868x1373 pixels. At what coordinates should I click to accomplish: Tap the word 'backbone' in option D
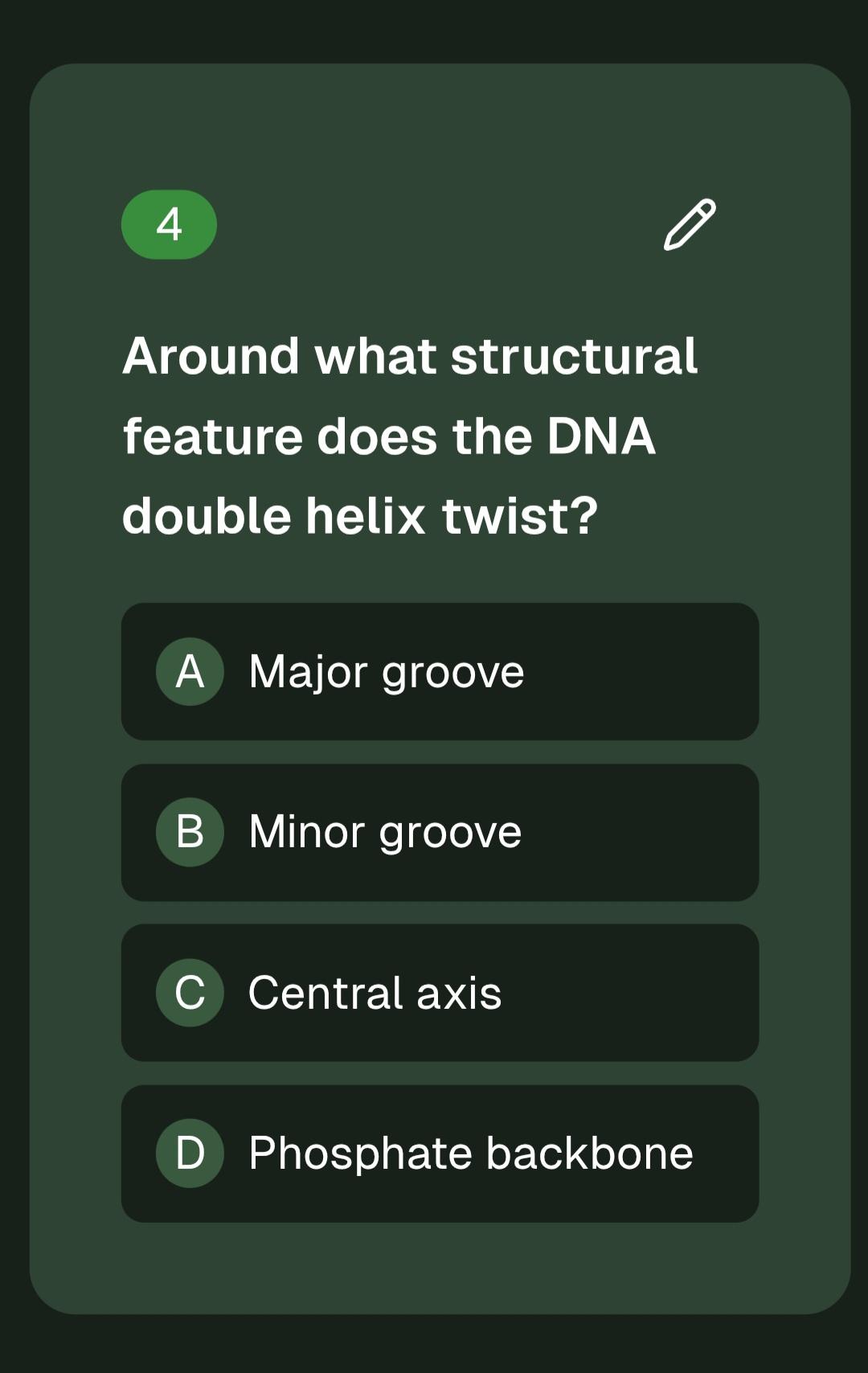coord(589,1154)
